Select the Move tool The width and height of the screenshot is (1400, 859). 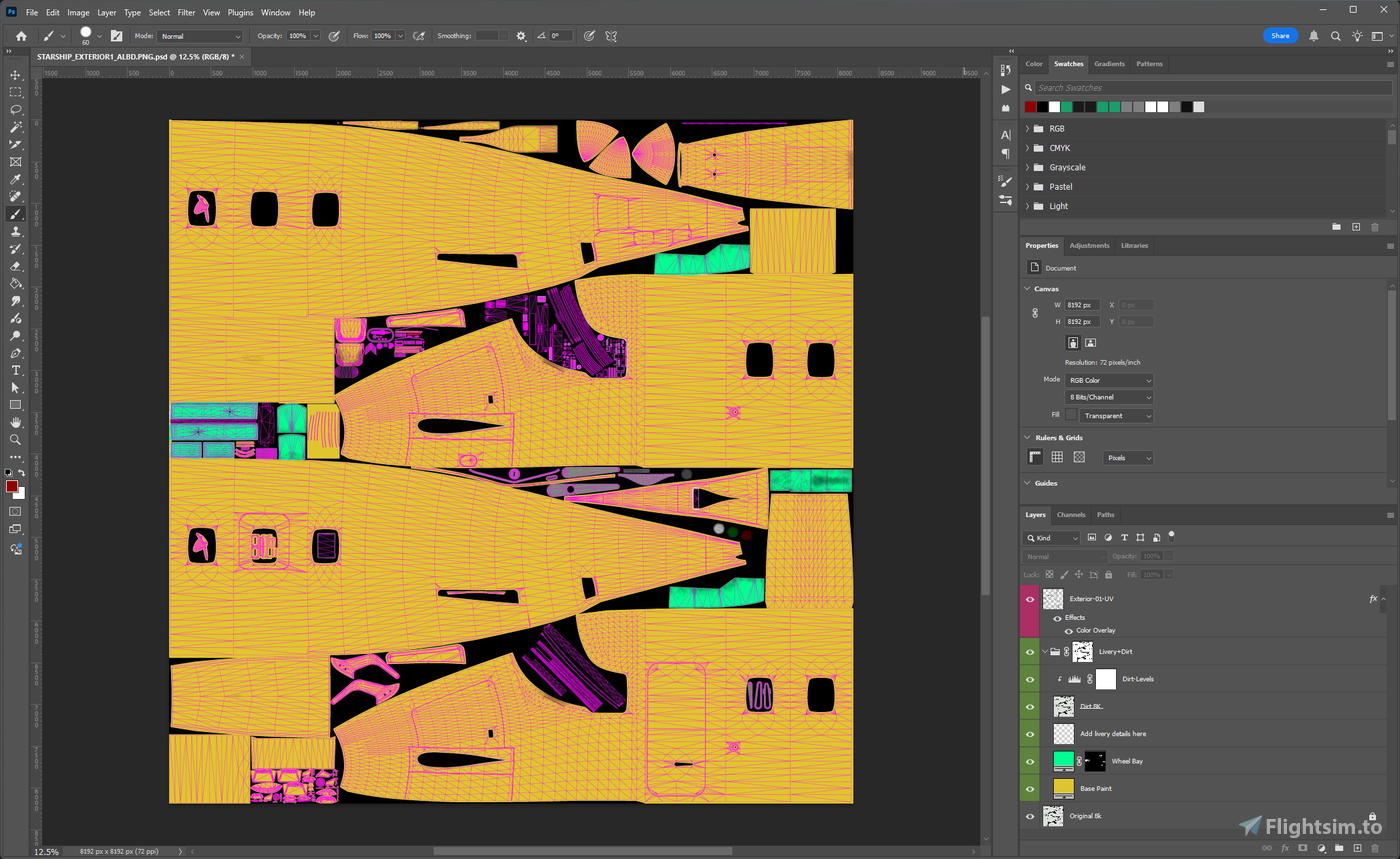(15, 75)
